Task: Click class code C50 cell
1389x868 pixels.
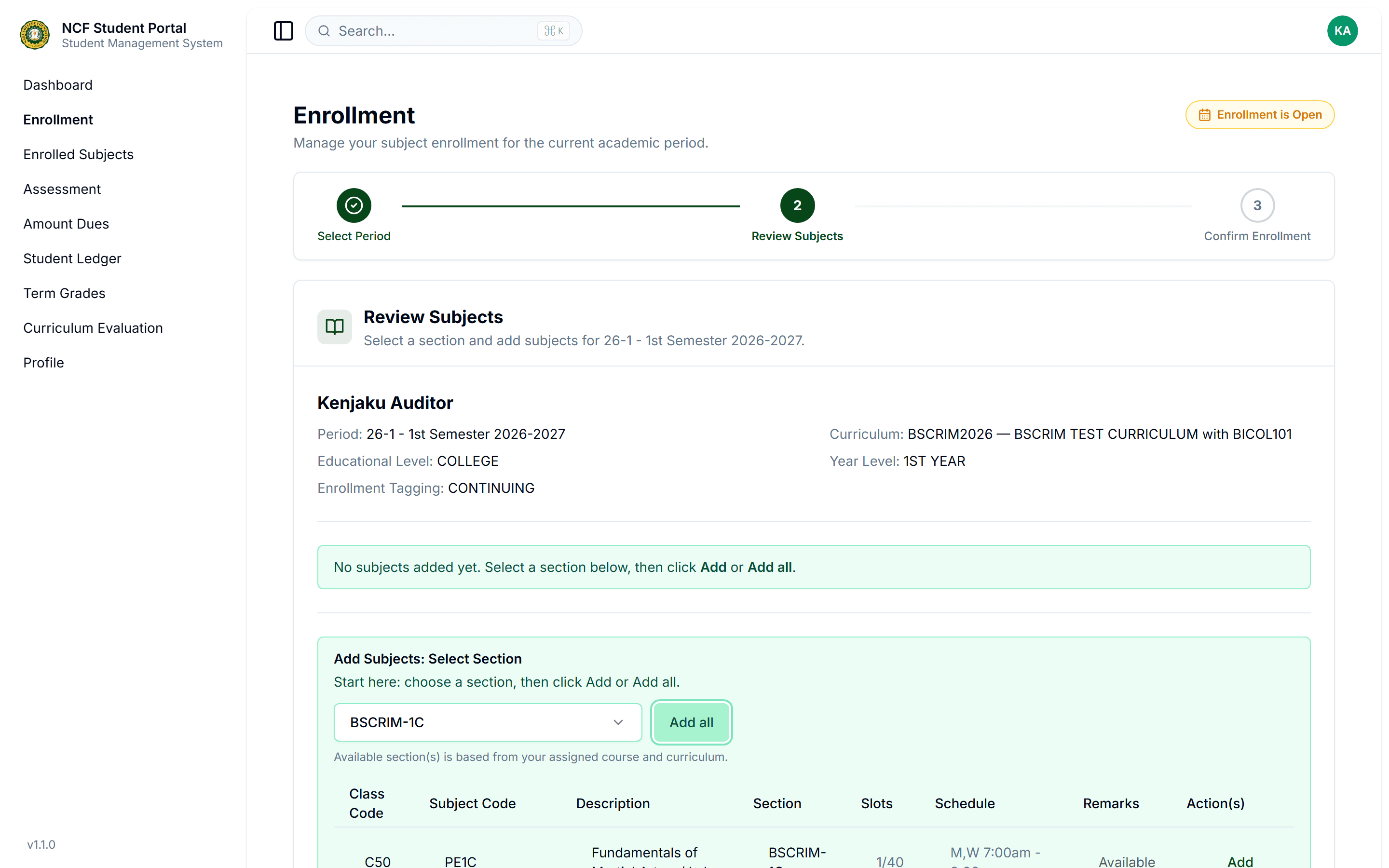Action: coord(378,861)
